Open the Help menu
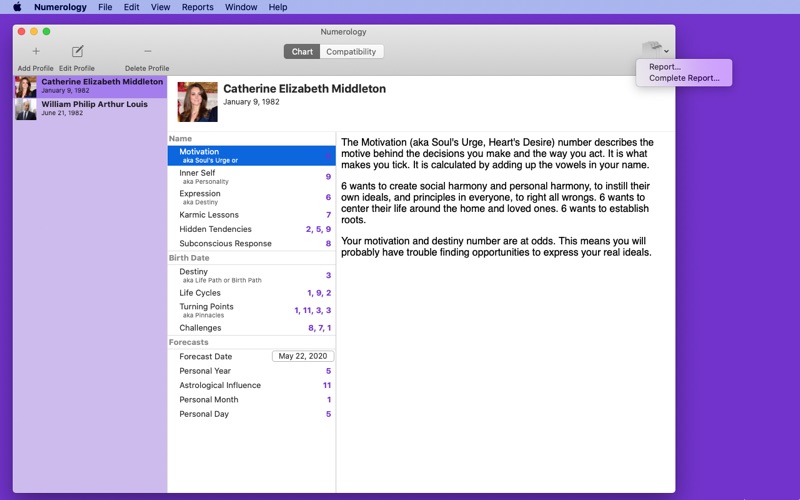The image size is (800, 500). pyautogui.click(x=278, y=7)
